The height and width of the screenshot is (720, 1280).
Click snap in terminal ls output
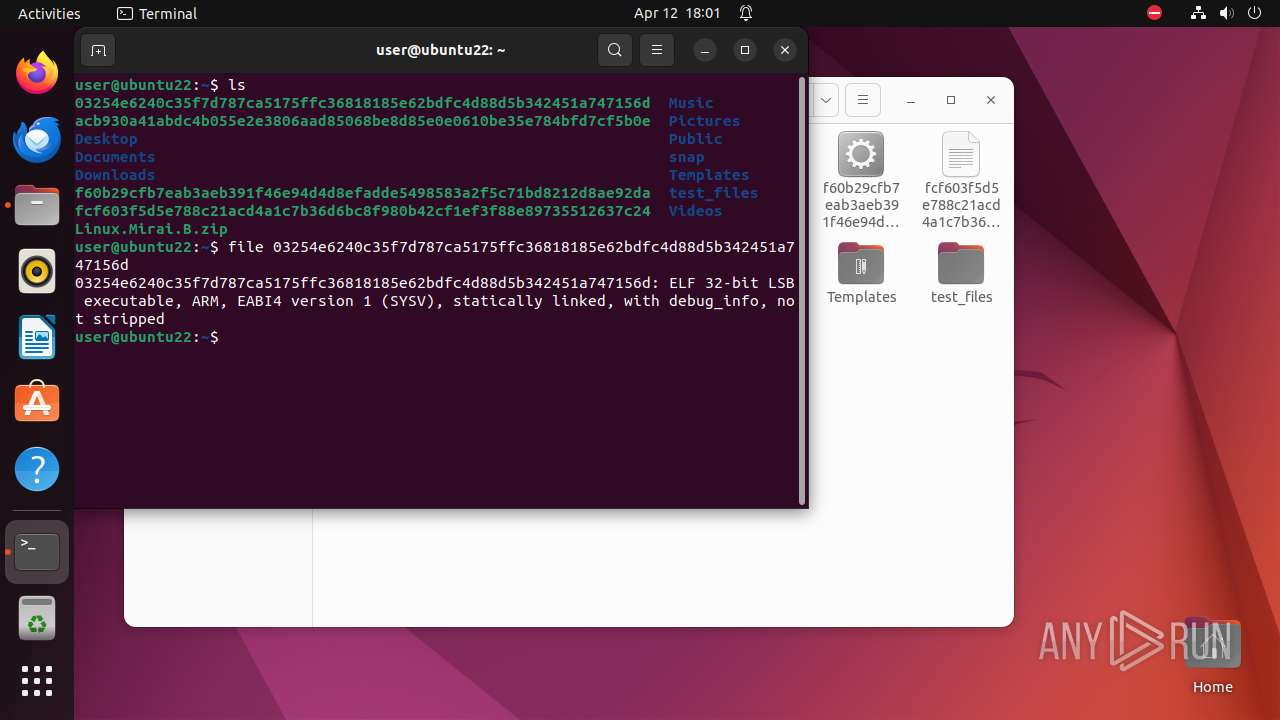(687, 157)
